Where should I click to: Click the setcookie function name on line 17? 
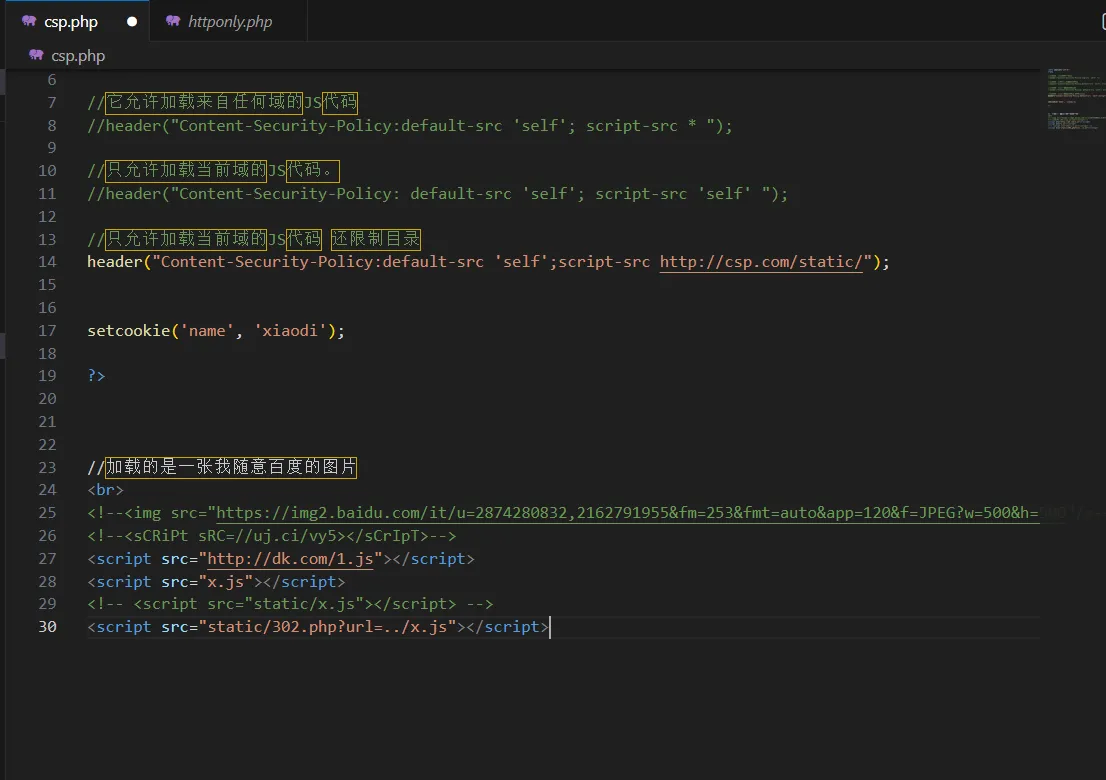[x=128, y=331]
